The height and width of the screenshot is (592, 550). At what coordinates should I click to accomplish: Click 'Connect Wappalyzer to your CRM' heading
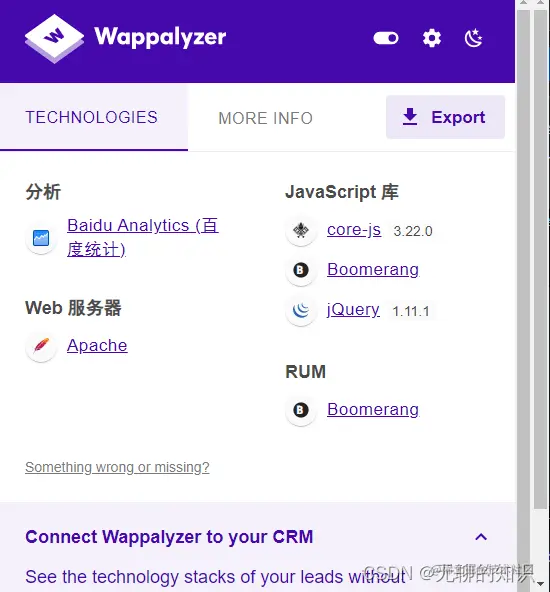click(x=169, y=537)
